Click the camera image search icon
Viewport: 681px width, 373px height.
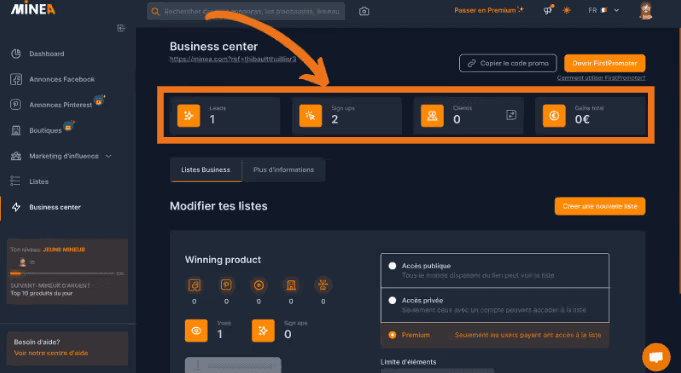(x=364, y=11)
